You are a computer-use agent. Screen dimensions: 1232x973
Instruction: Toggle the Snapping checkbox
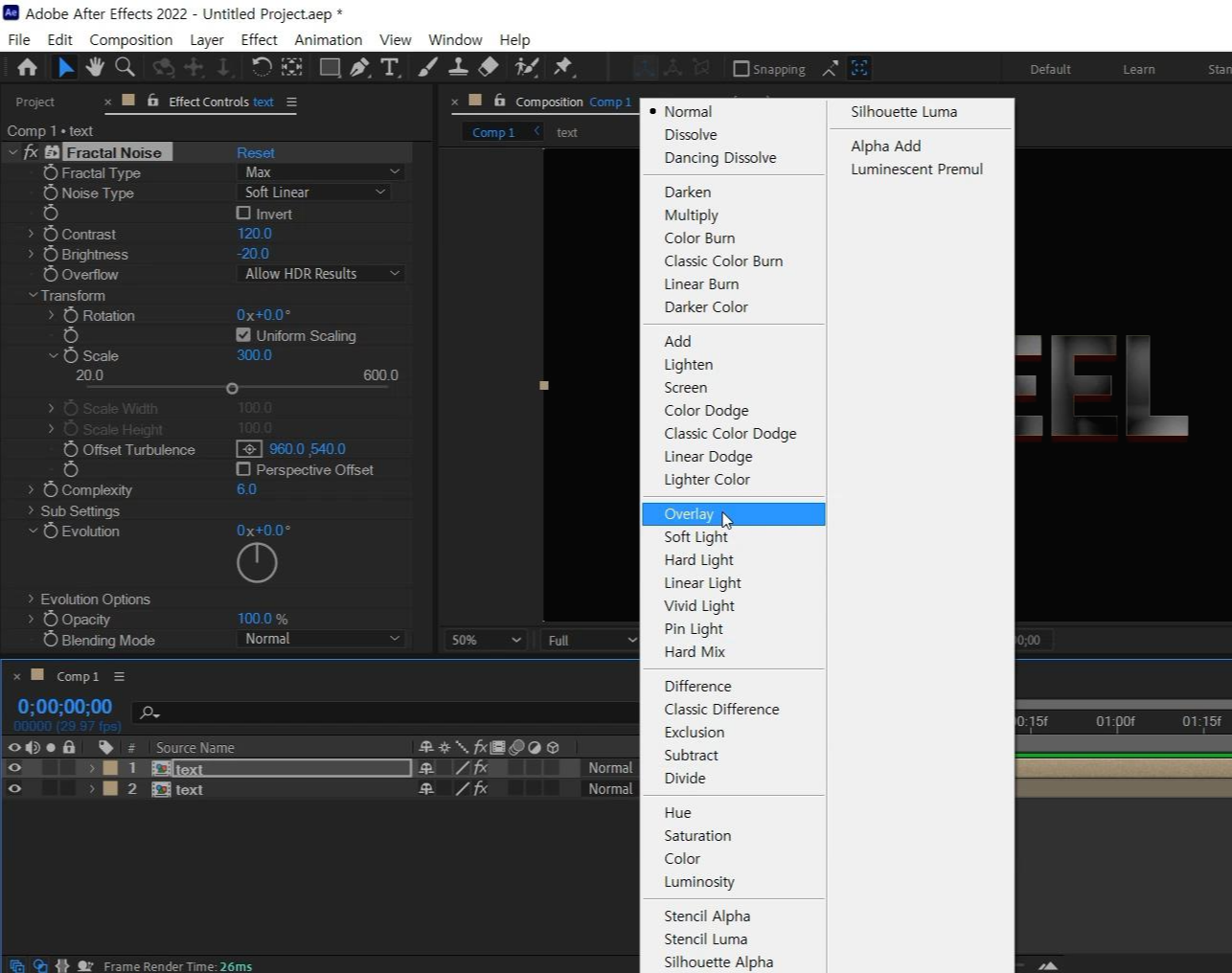(741, 69)
